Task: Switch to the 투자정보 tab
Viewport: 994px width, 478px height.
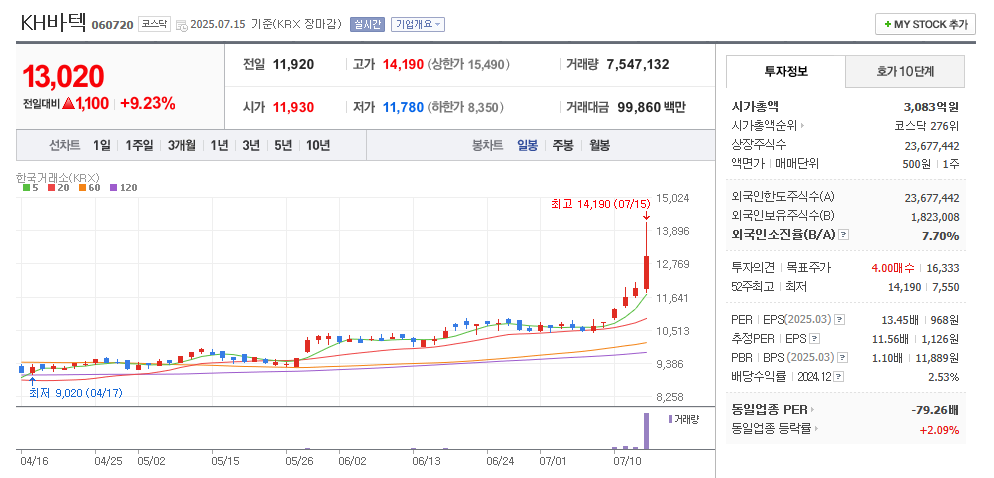Action: 786,71
